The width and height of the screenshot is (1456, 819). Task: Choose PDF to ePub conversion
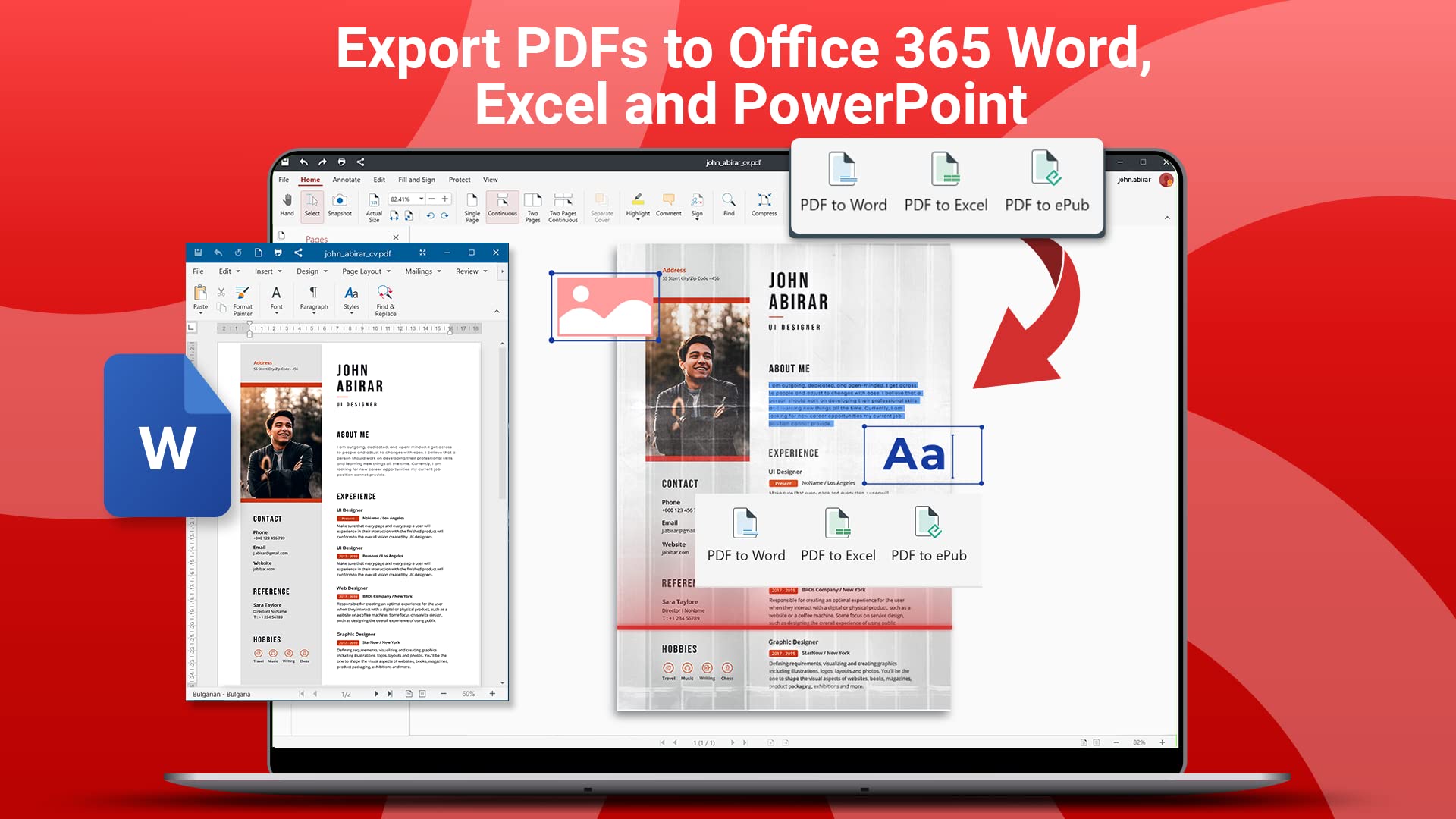(1046, 182)
